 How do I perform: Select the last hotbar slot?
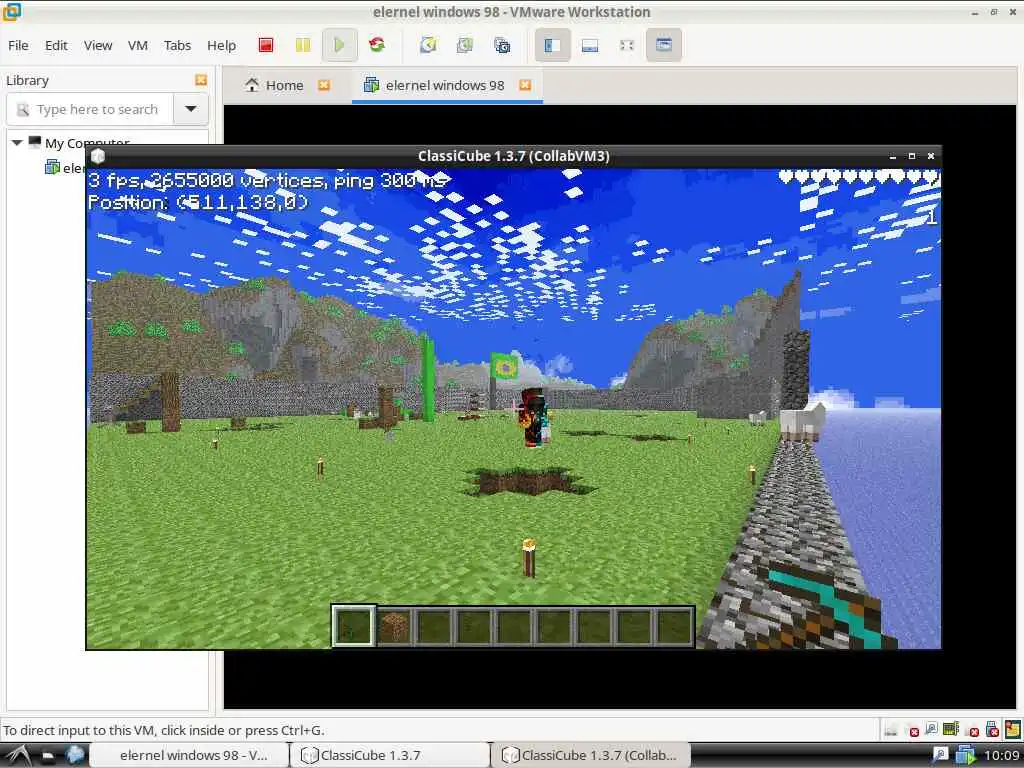[674, 626]
